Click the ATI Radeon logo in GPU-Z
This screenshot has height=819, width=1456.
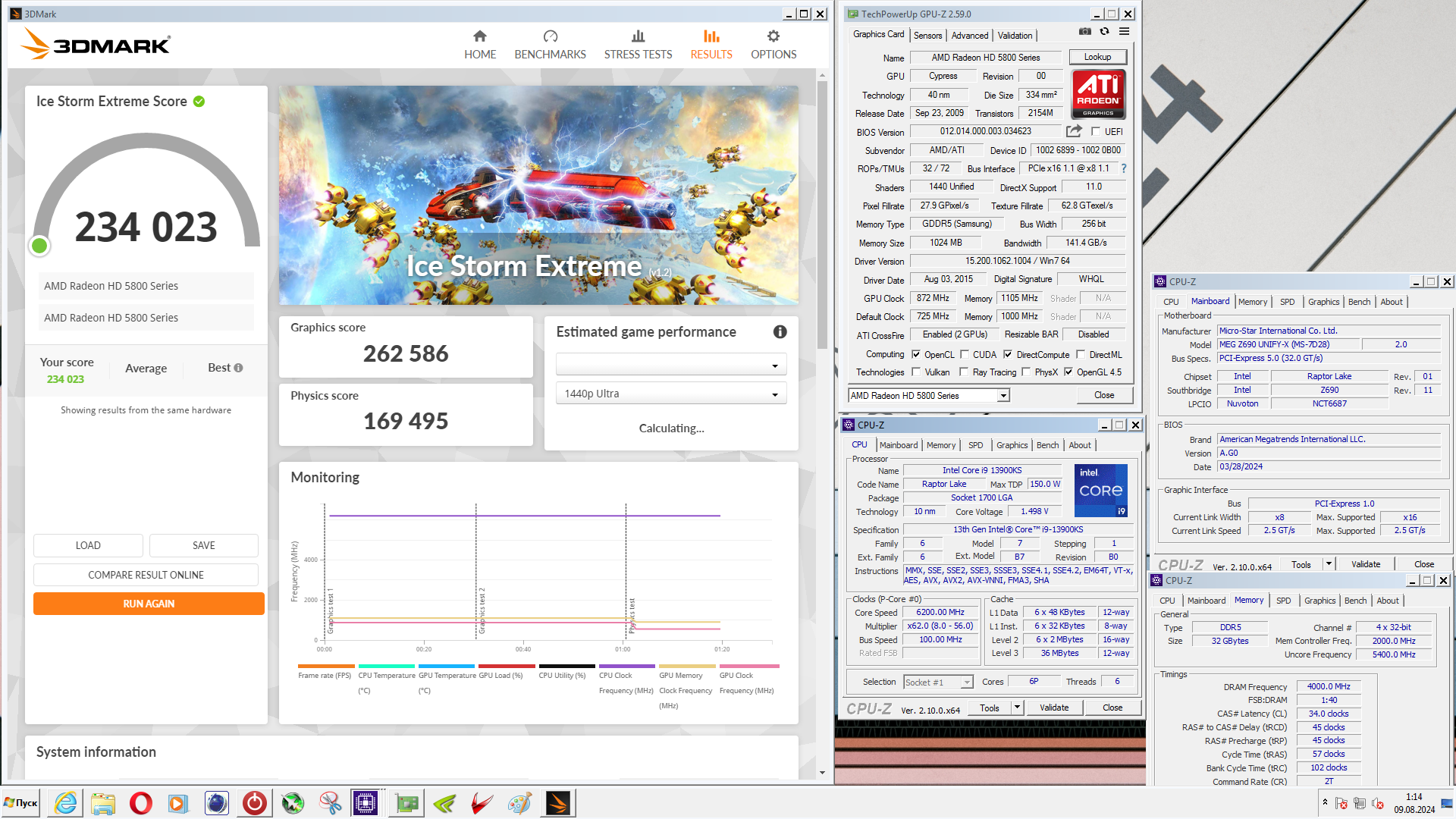tap(1098, 94)
